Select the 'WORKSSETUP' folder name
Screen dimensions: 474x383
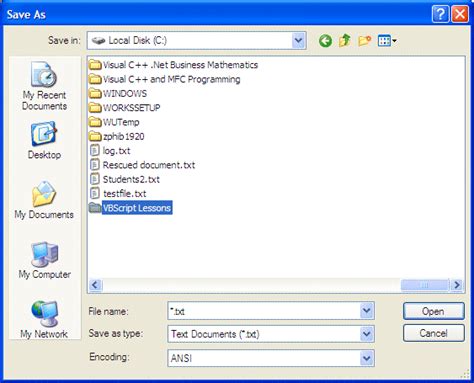pos(131,108)
